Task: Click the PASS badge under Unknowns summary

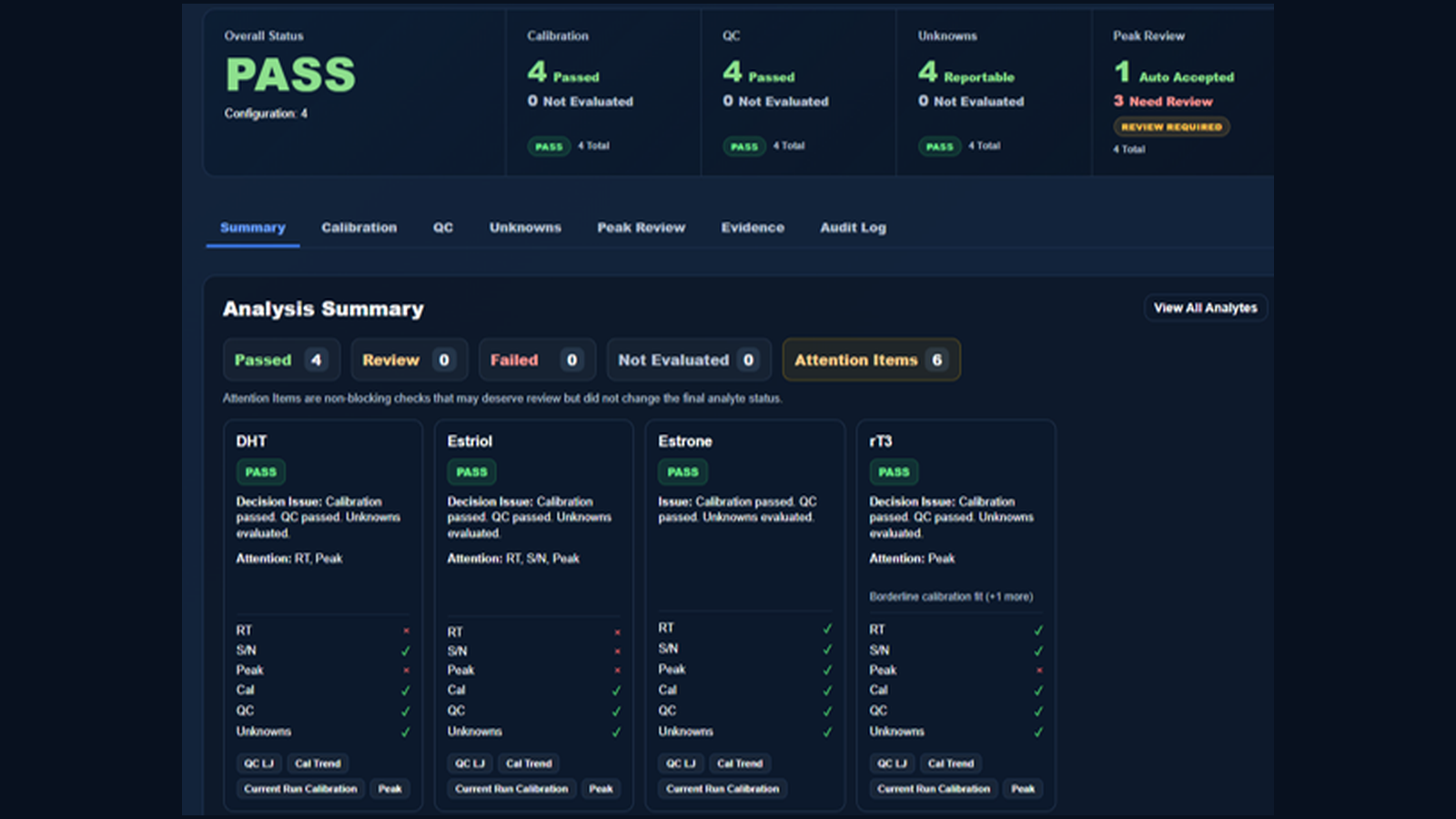Action: pos(939,147)
